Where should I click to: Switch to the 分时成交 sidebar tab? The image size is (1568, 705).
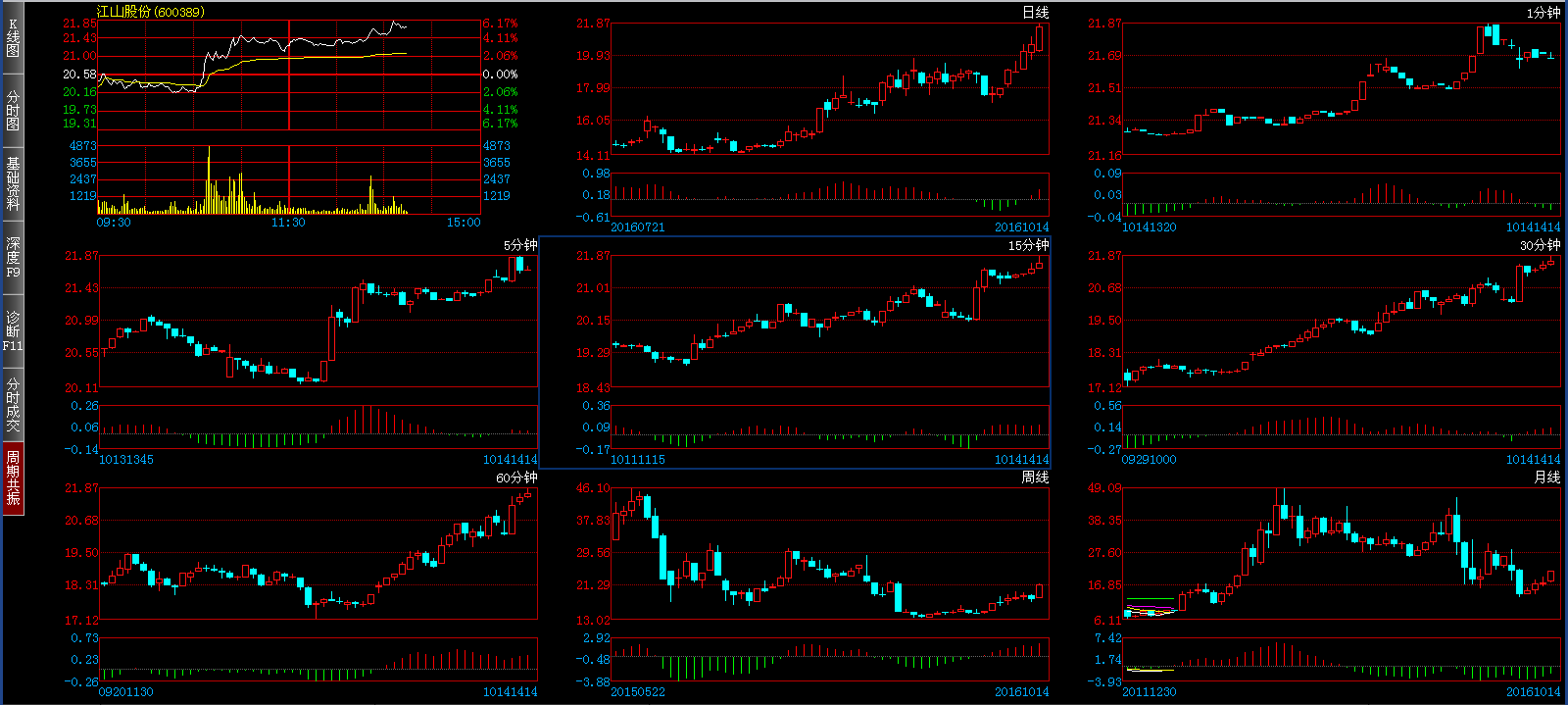tap(13, 404)
